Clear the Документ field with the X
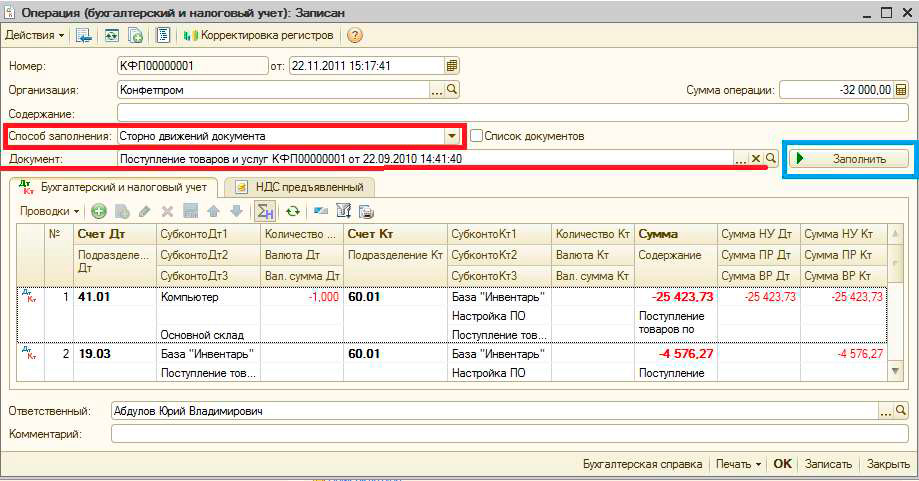This screenshot has height=481, width=919. 756,159
